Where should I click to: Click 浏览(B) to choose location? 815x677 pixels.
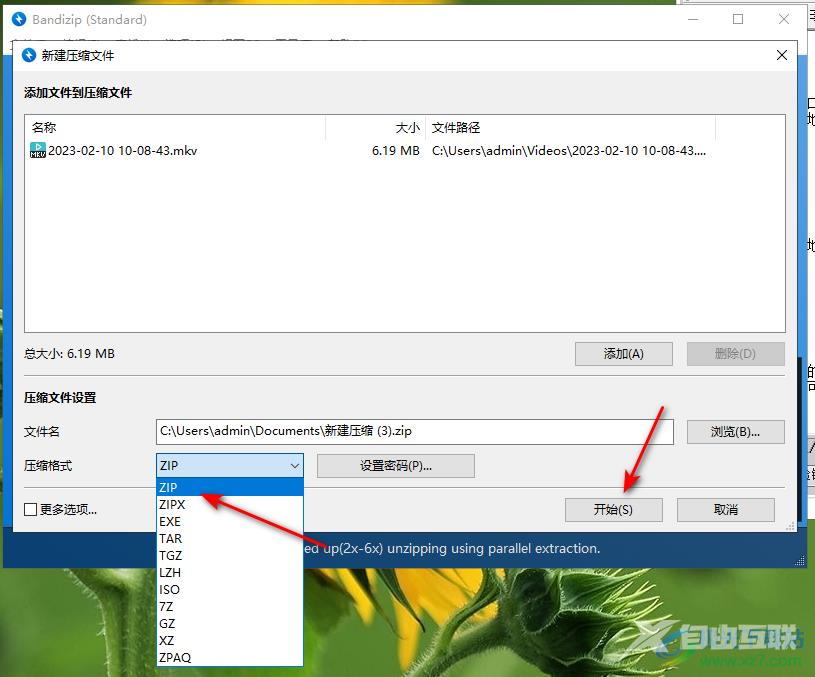(735, 432)
